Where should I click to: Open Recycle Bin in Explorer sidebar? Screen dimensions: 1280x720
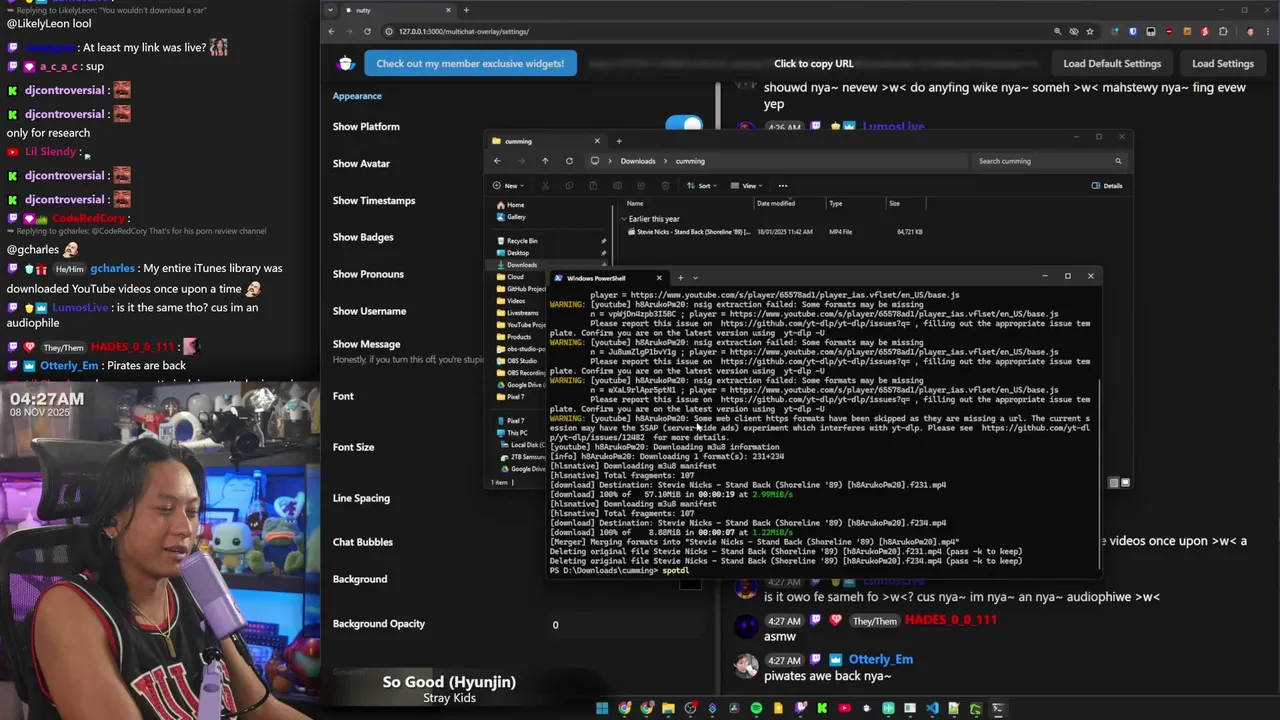coord(515,241)
